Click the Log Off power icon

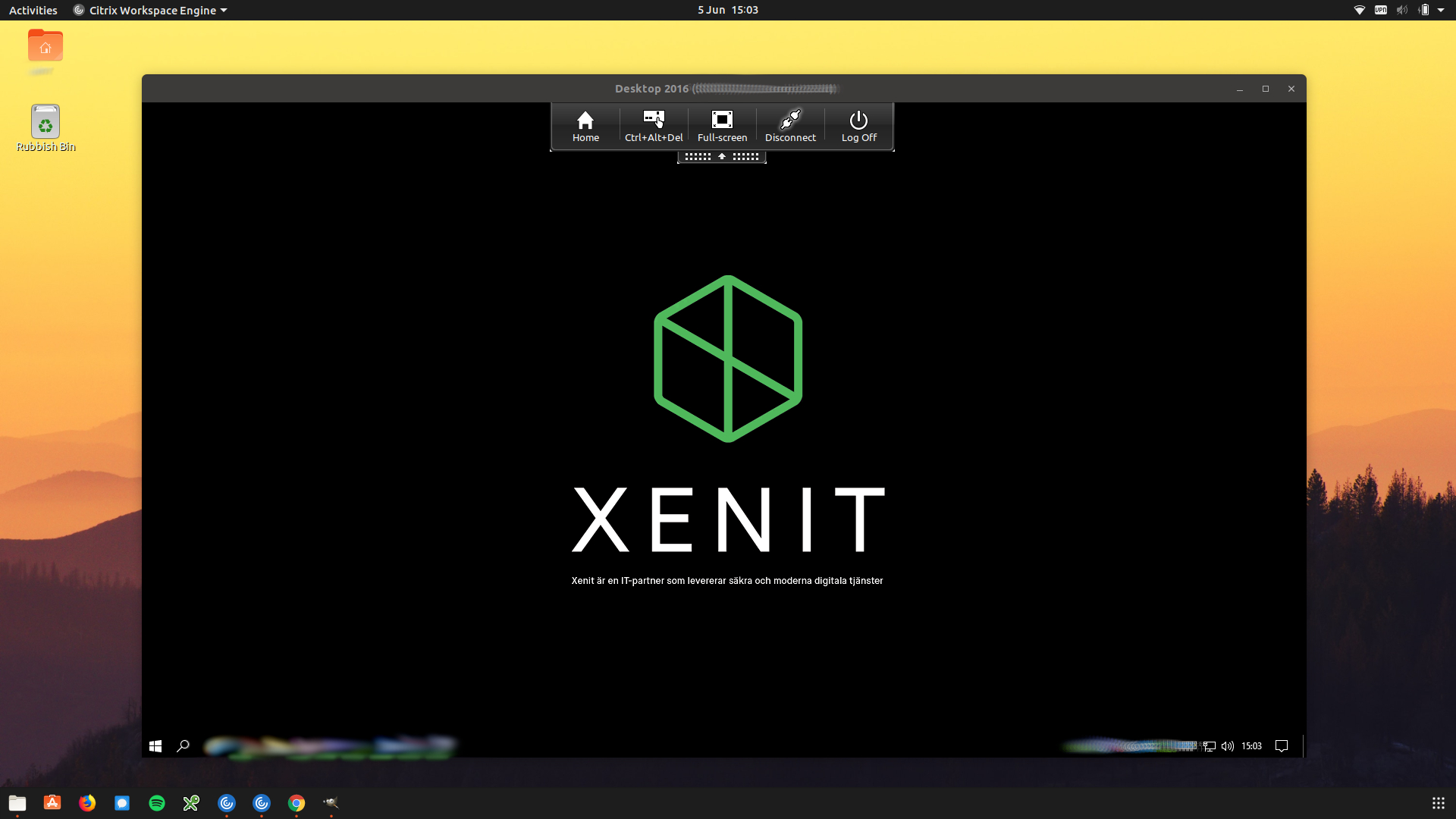click(x=858, y=126)
